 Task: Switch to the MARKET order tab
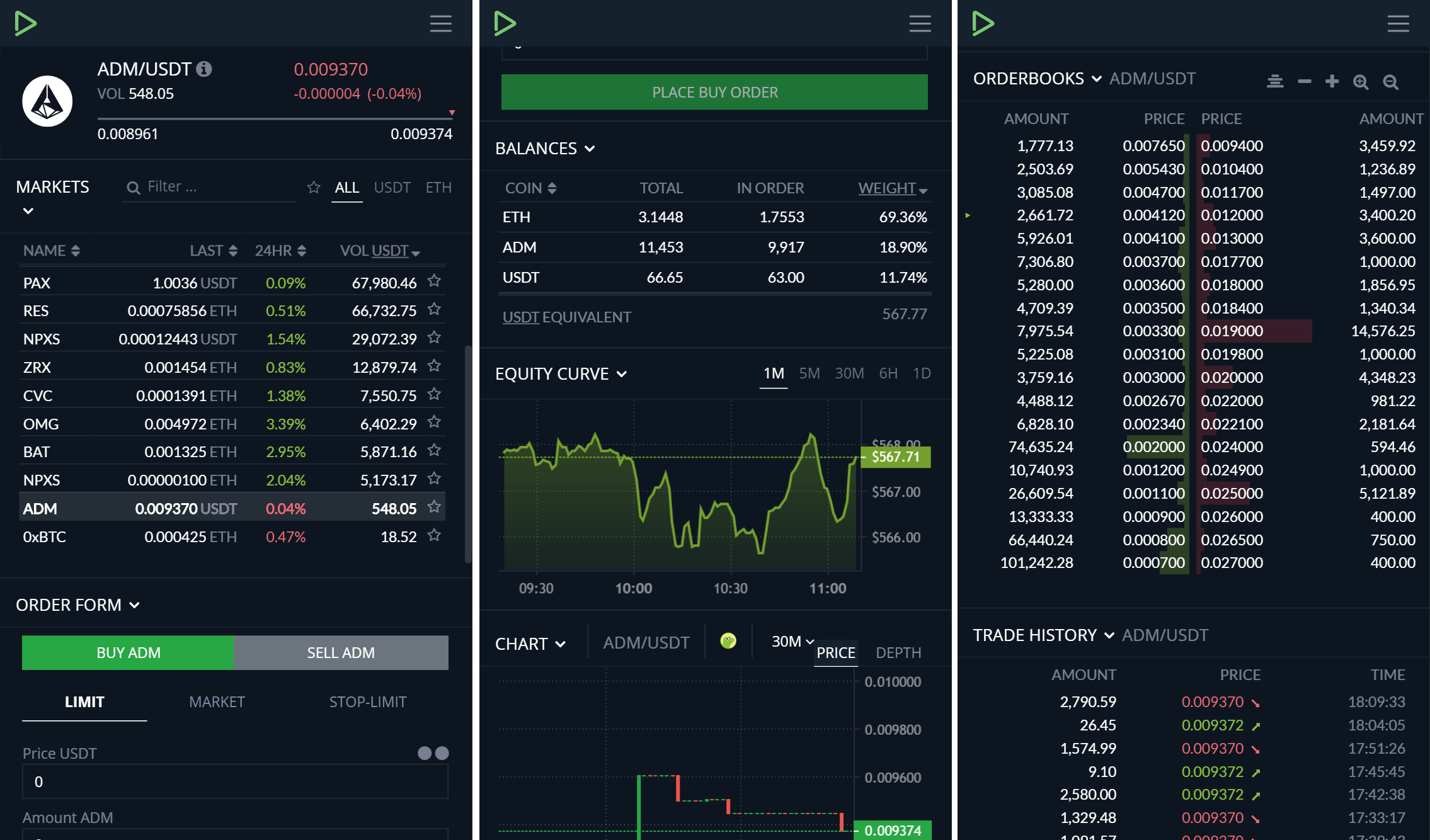tap(217, 701)
